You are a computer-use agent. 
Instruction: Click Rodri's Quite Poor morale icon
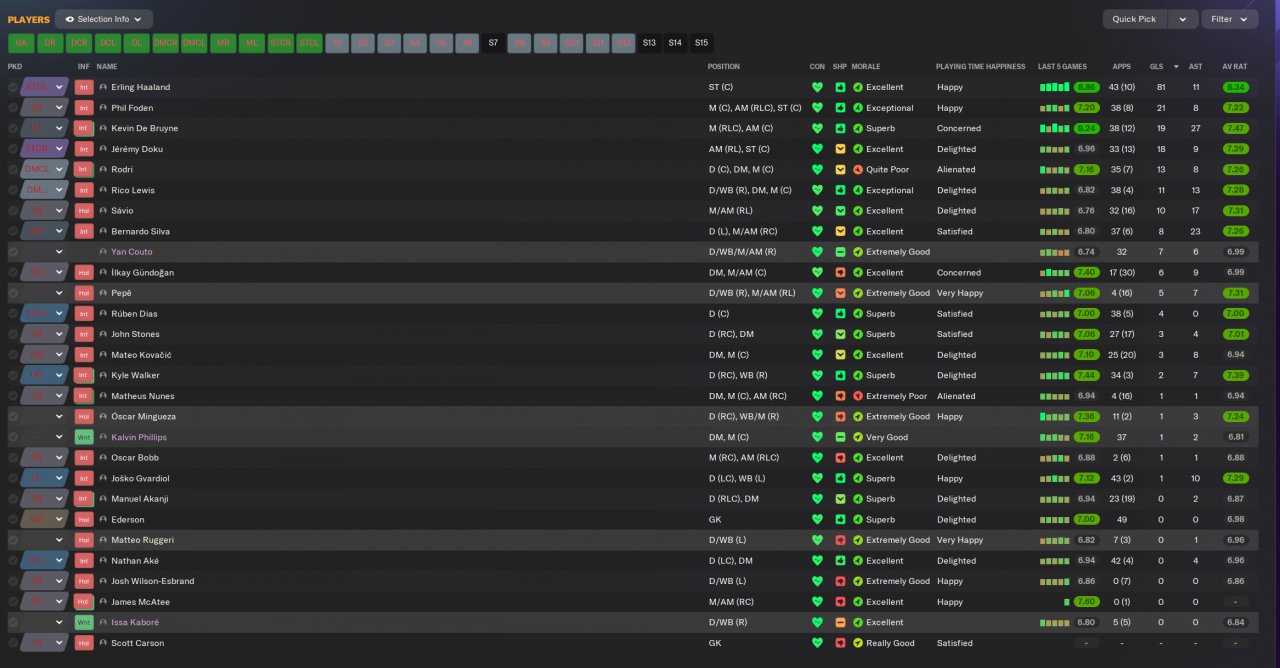pos(858,170)
